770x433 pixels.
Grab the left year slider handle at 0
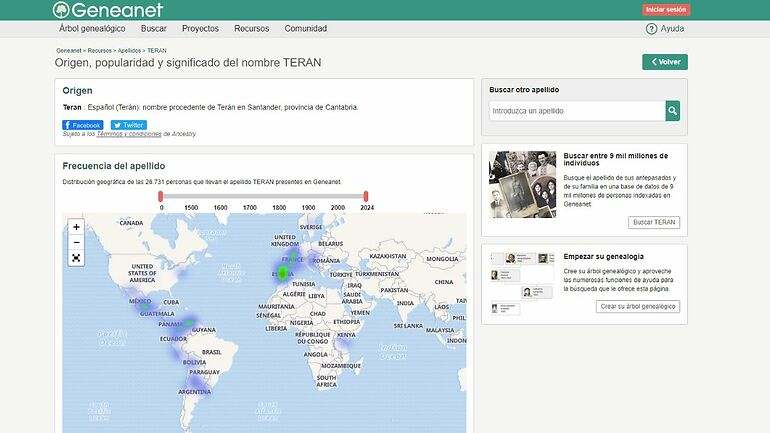coord(161,196)
